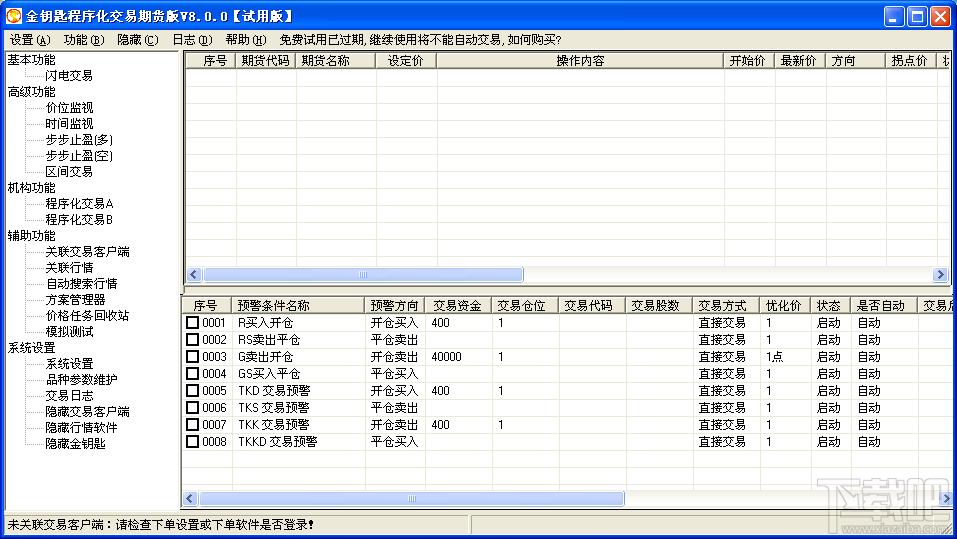Click the status bar unlinked client message
The width and height of the screenshot is (957, 539).
coord(161,524)
